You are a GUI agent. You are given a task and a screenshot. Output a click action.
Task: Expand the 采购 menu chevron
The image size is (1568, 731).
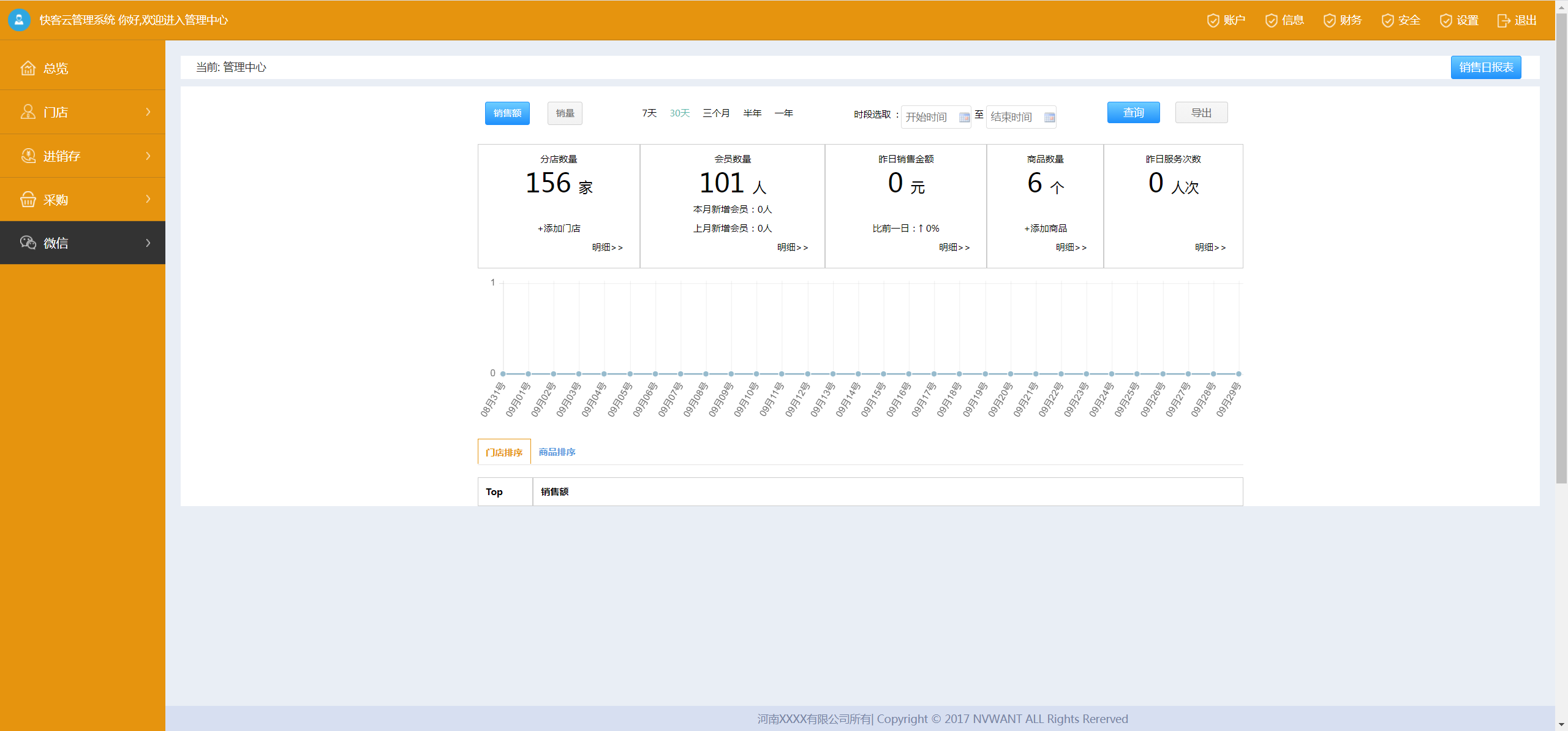pos(148,199)
